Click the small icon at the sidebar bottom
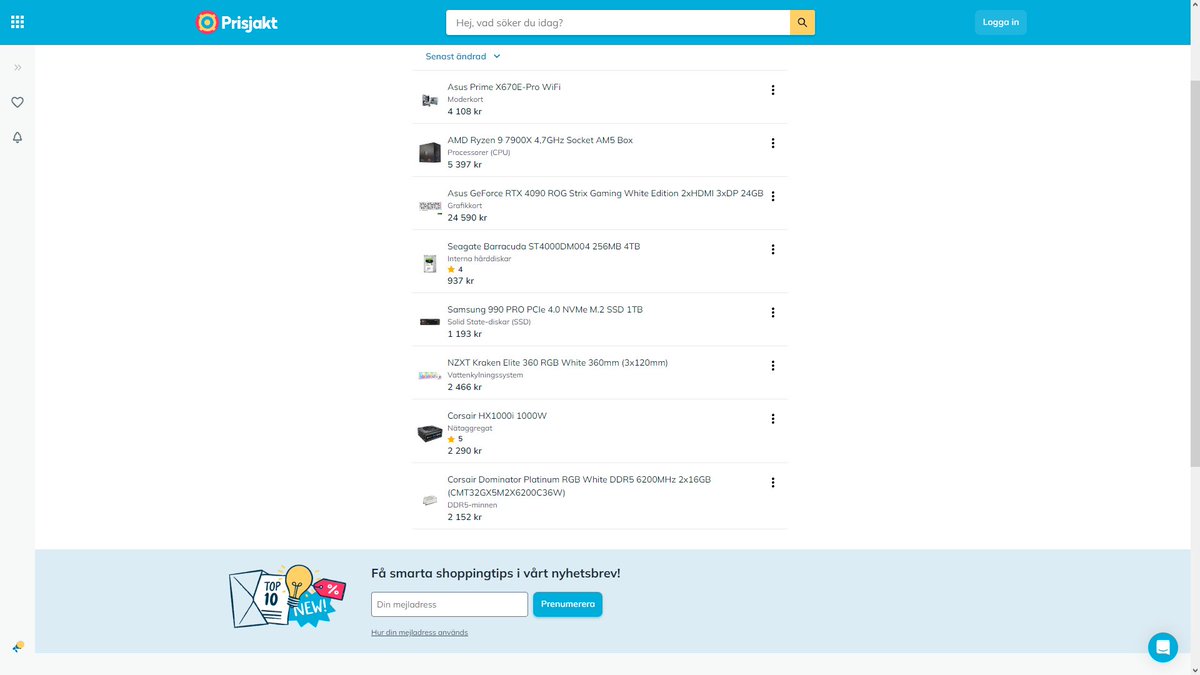Image resolution: width=1200 pixels, height=675 pixels. pos(17,647)
